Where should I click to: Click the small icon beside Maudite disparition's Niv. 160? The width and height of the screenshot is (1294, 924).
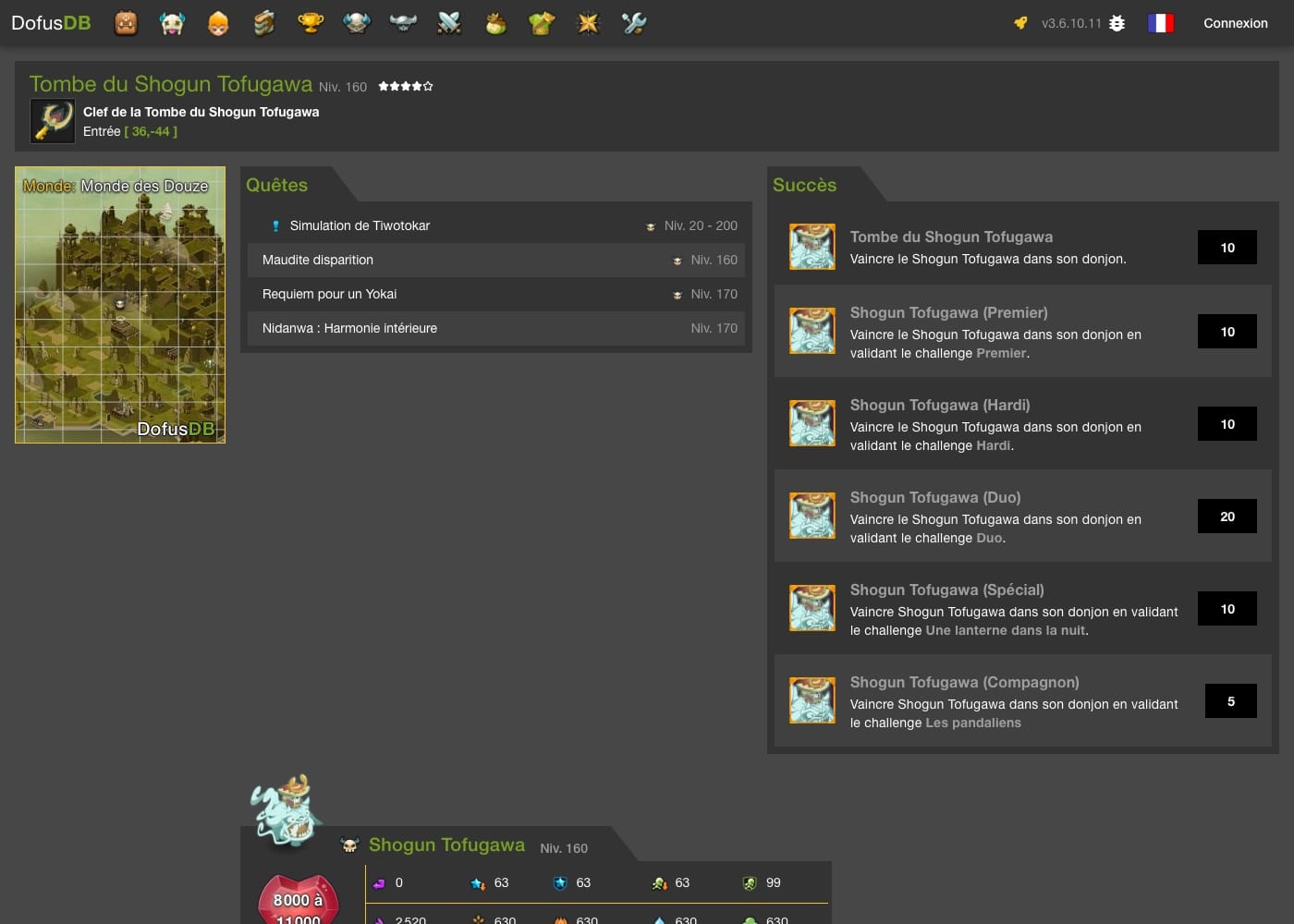678,261
